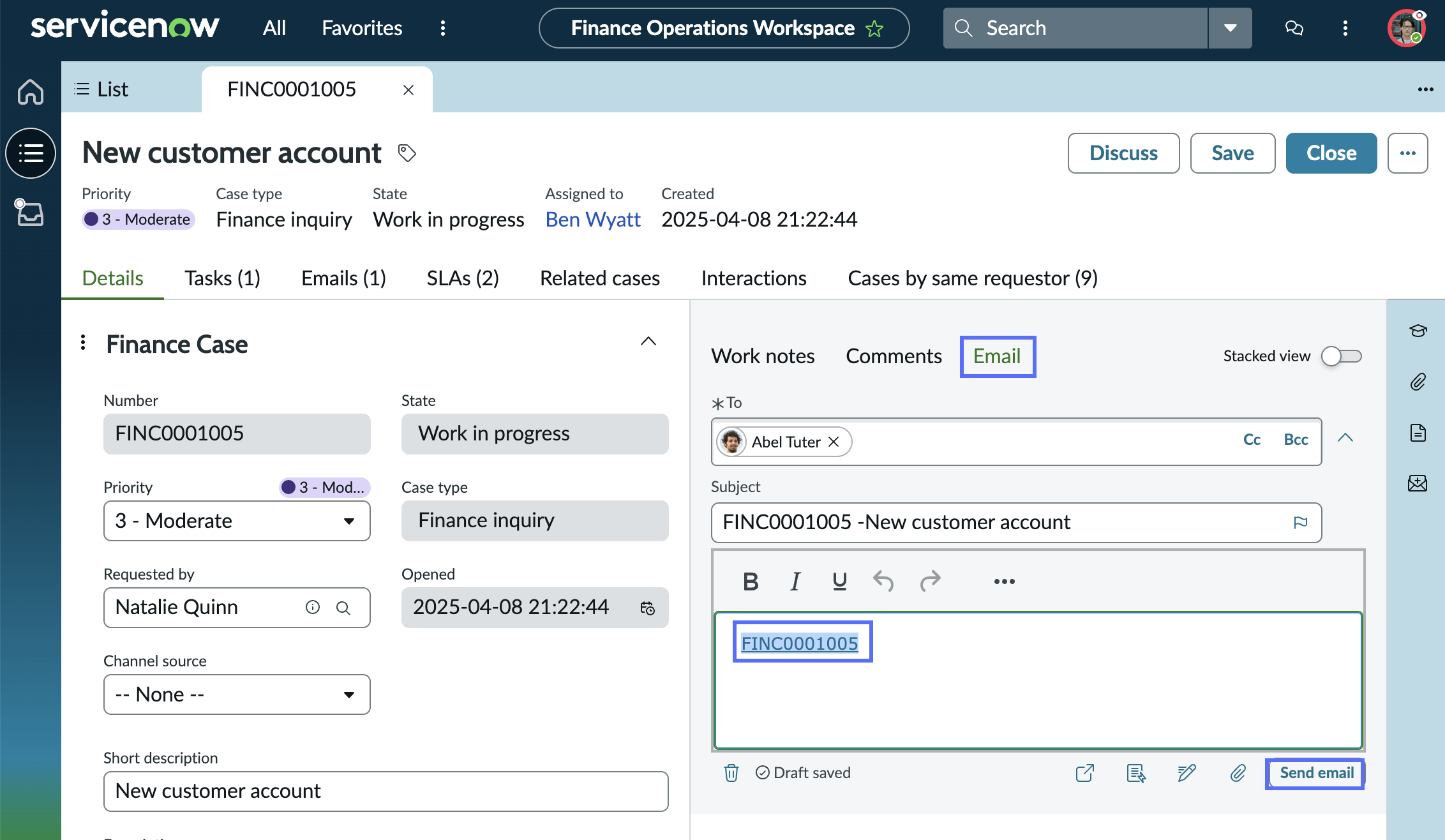This screenshot has height=840, width=1445.
Task: Open the user avatar profile menu
Action: [x=1407, y=28]
